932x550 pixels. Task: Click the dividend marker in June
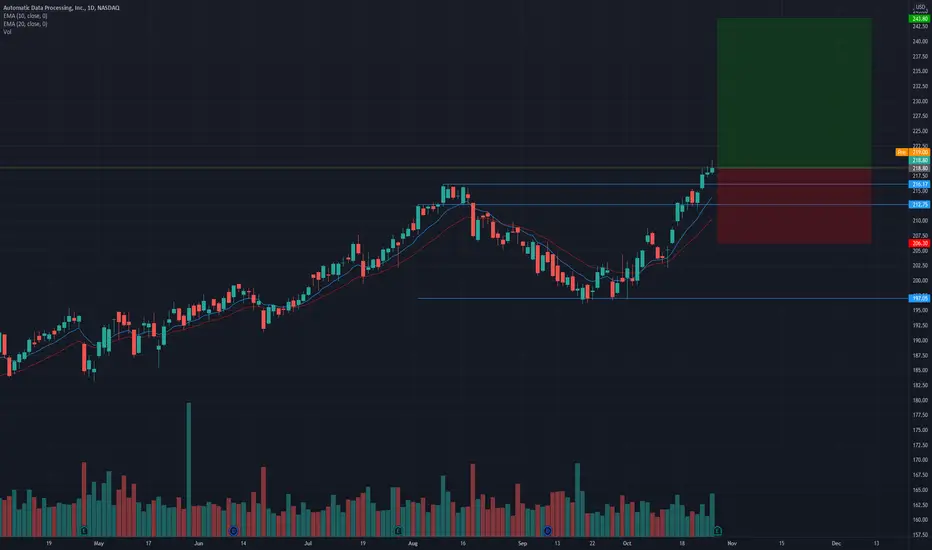coord(234,530)
